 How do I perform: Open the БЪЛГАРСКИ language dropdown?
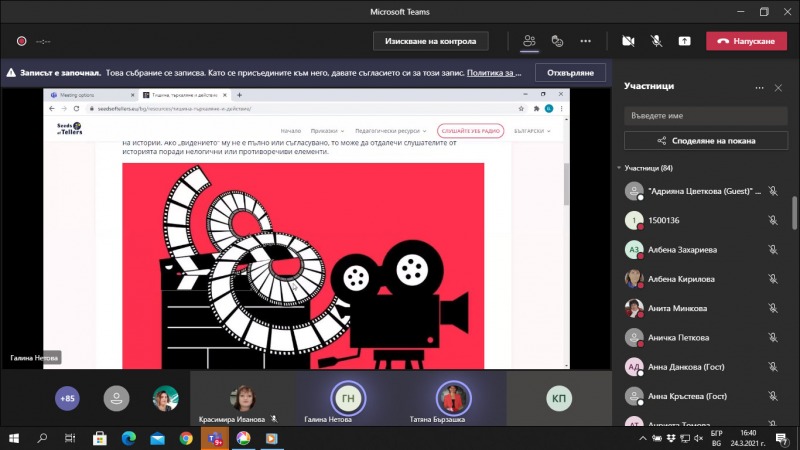pos(532,131)
